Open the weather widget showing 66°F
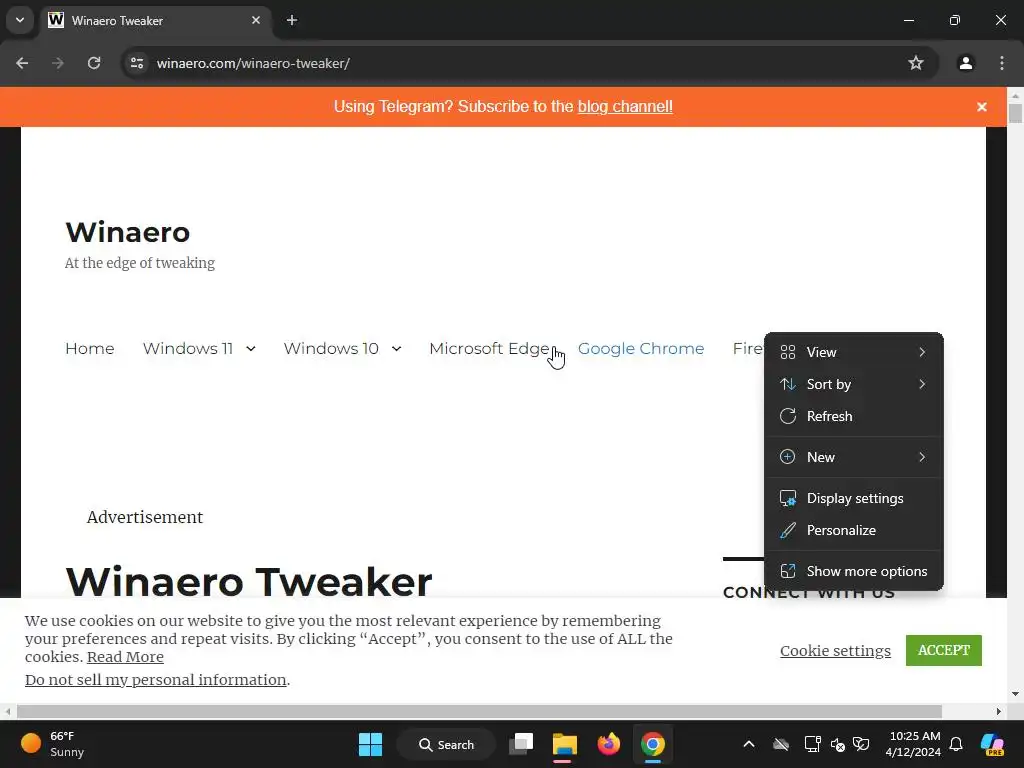This screenshot has width=1024, height=768. (x=52, y=744)
